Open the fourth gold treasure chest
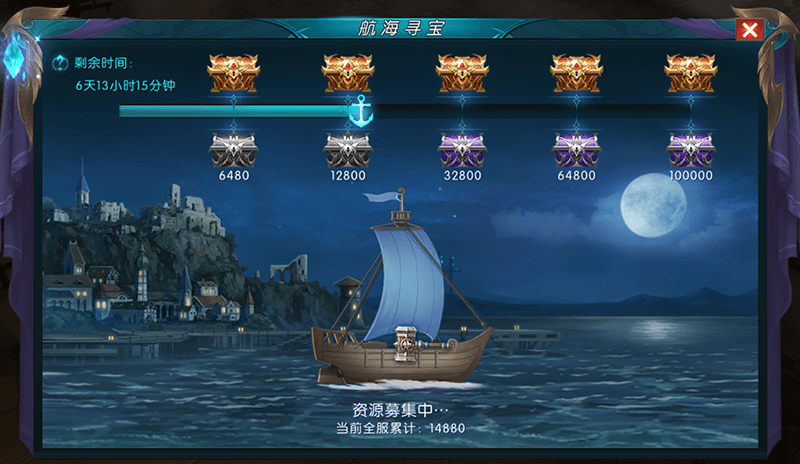 point(577,73)
